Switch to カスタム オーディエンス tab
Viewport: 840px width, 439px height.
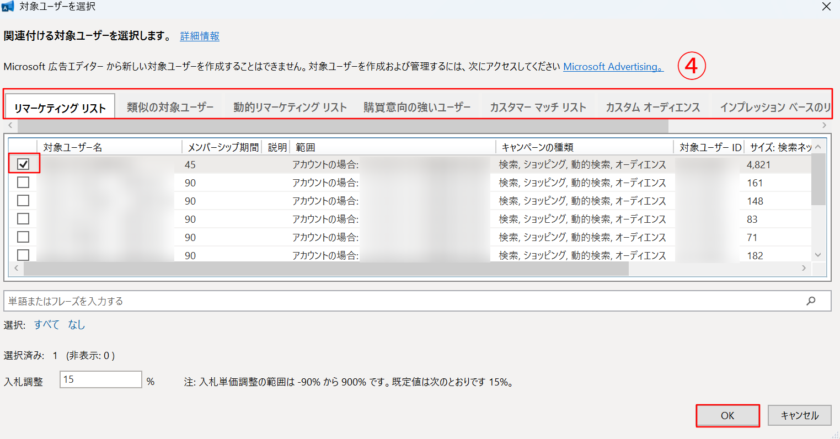[652, 106]
